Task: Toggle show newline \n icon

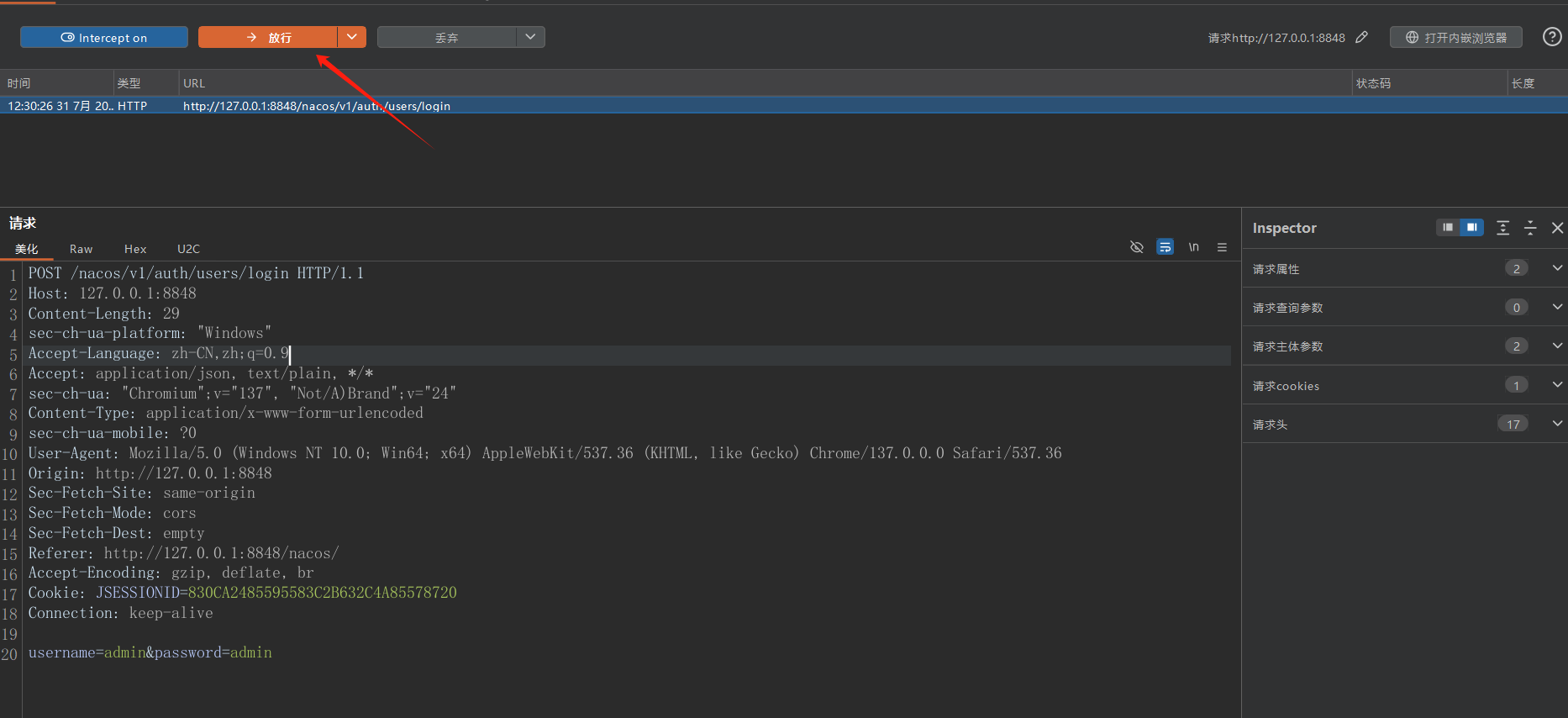Action: [1193, 247]
